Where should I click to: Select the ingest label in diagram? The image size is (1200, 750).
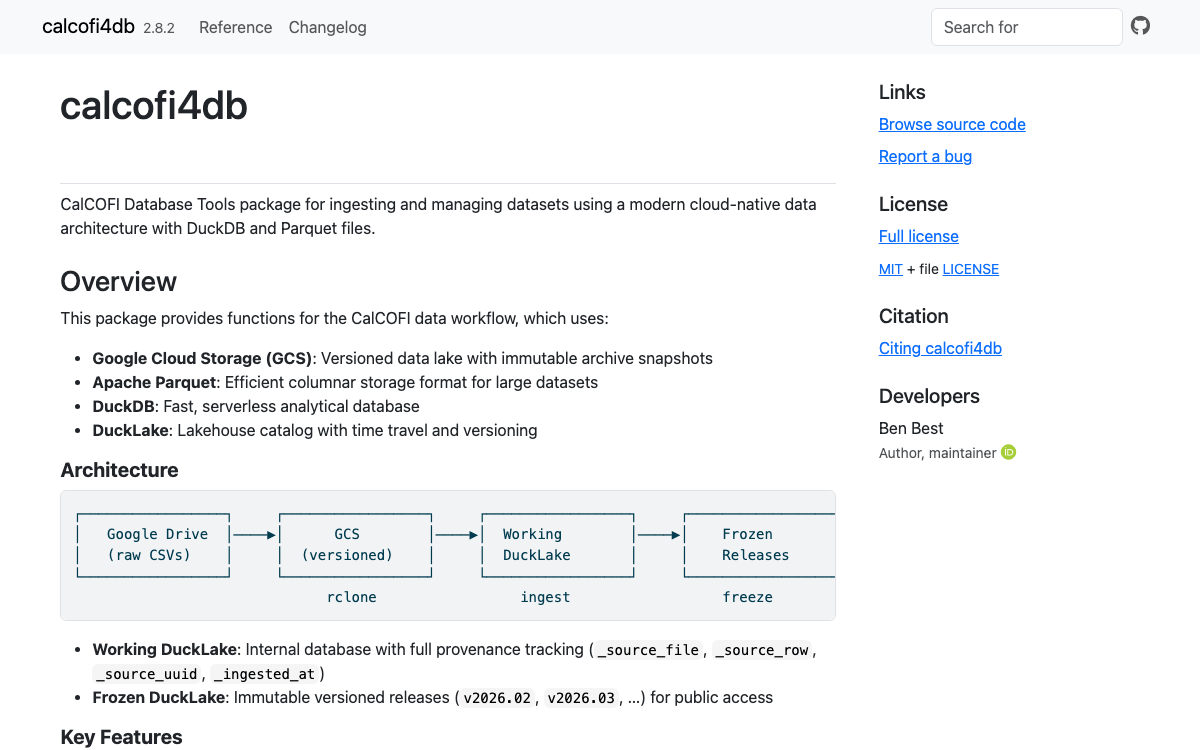click(545, 597)
